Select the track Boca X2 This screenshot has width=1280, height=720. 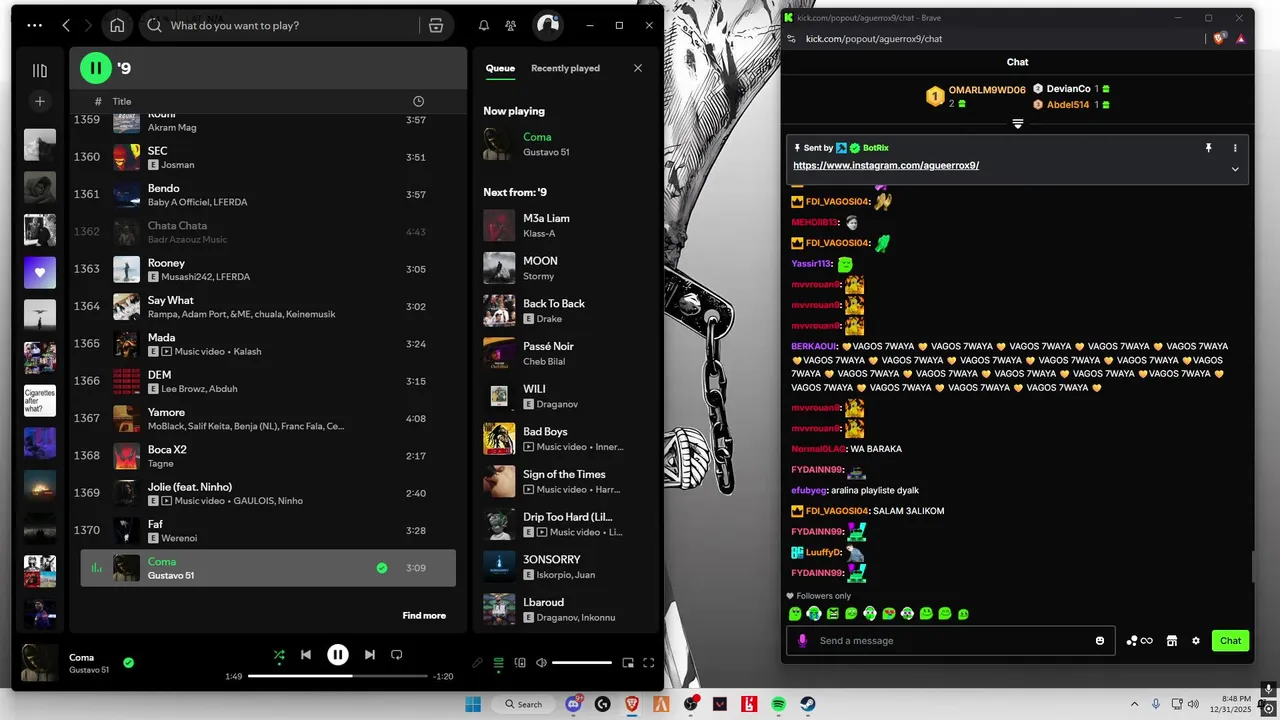pyautogui.click(x=268, y=456)
